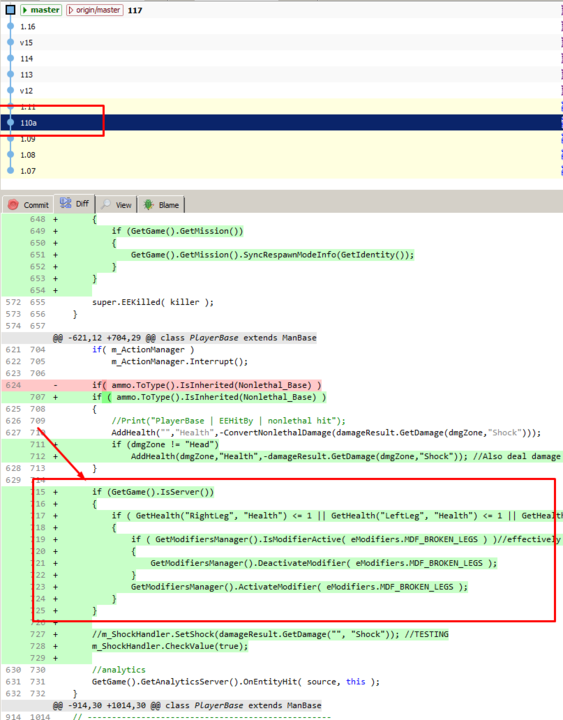The width and height of the screenshot is (563, 720).
Task: Click removed line 624 with IsInherited
Action: click(207, 385)
